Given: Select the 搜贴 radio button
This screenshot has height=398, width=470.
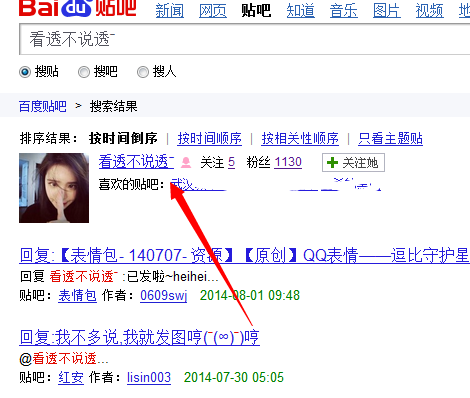Looking at the screenshot, I should click(x=25, y=72).
